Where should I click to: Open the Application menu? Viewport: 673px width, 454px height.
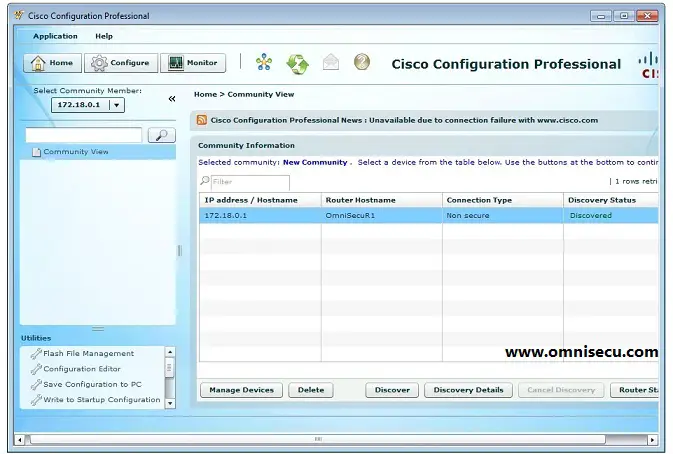(x=55, y=36)
